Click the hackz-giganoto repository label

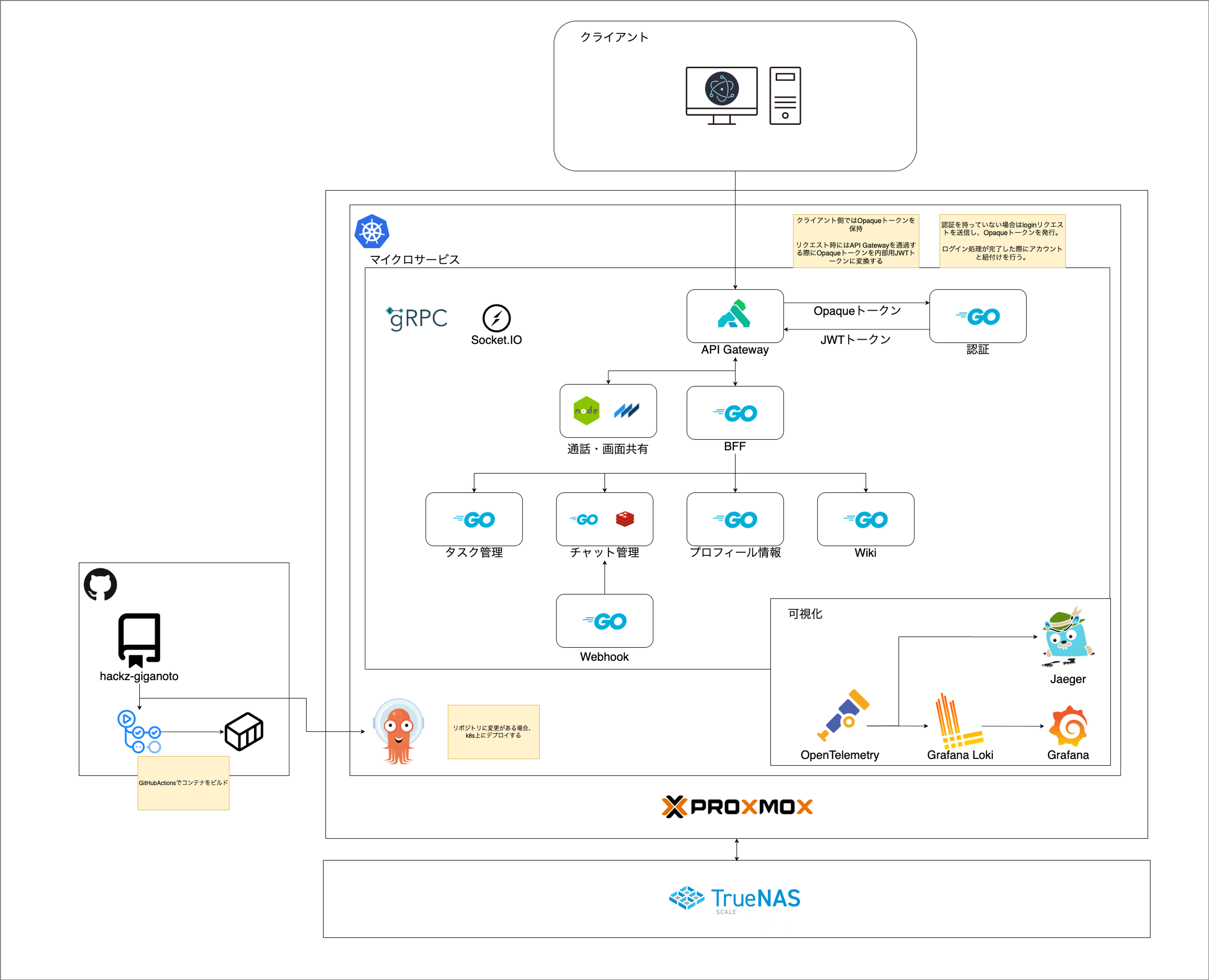(x=139, y=676)
